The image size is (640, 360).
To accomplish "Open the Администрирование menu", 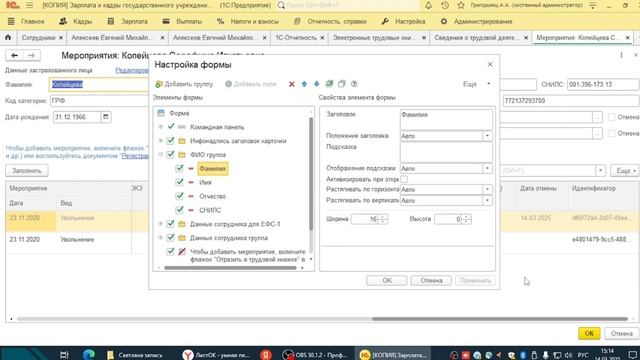I will click(476, 21).
